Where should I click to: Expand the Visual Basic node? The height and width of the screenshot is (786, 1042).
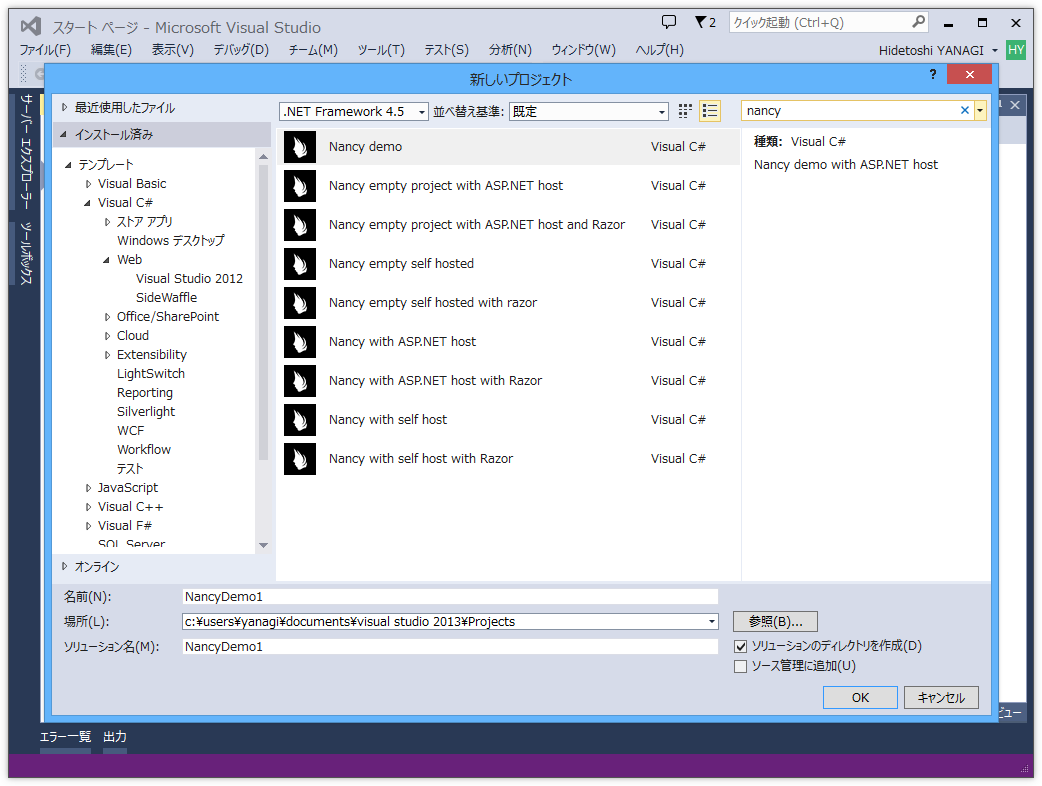(x=88, y=184)
